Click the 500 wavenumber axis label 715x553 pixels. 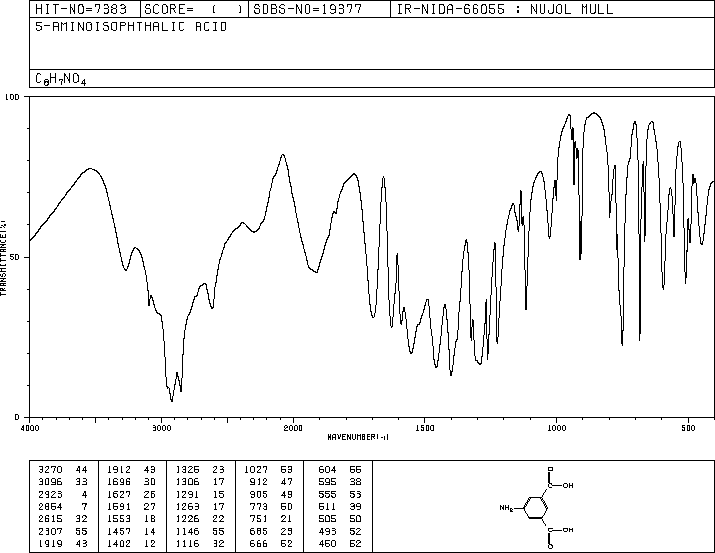688,428
